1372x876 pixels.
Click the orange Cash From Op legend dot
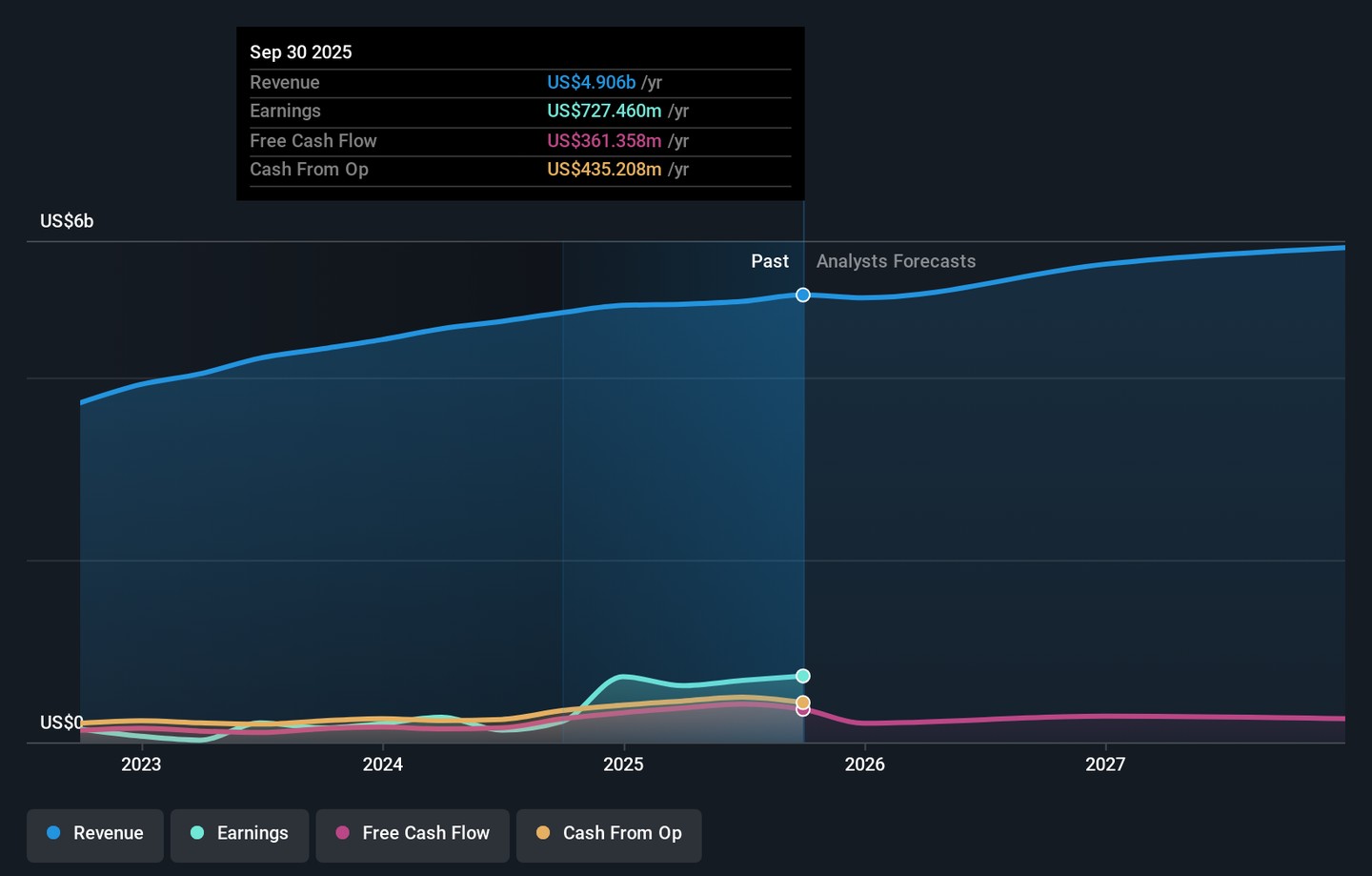pos(543,833)
